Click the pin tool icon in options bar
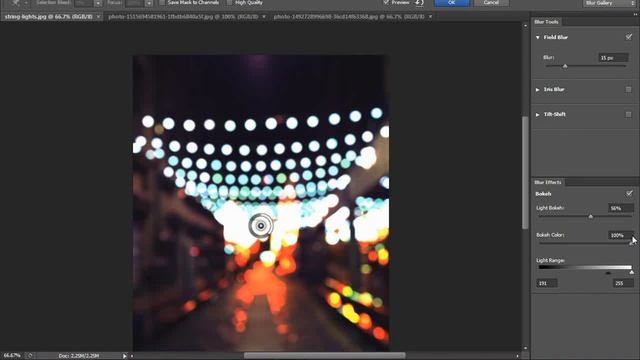The width and height of the screenshot is (640, 360). [x=16, y=2]
